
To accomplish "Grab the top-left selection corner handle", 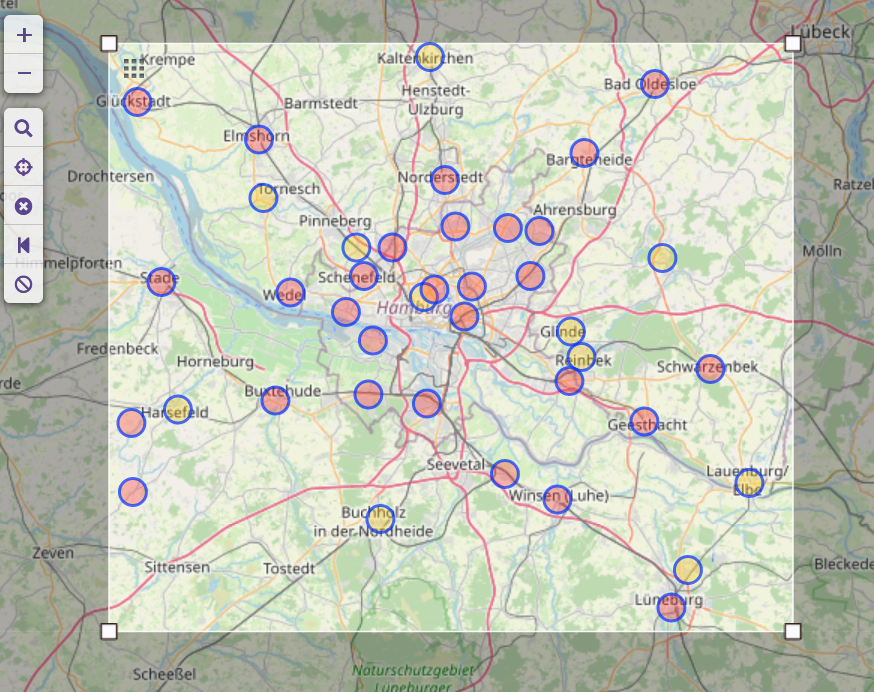I will [109, 44].
